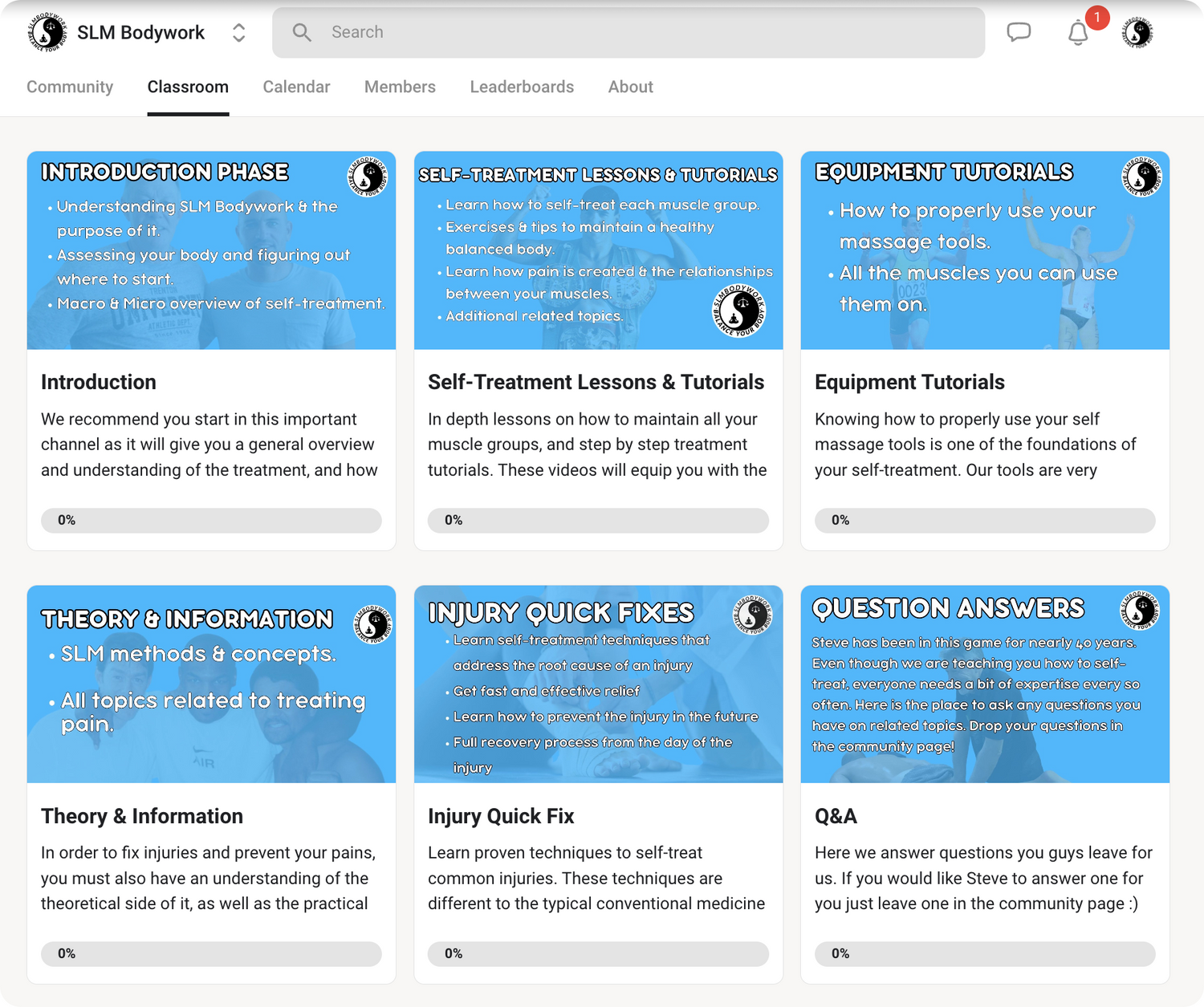This screenshot has width=1204, height=1007.
Task: Click the description 'Learn proven techniques to self-treat'
Action: click(596, 878)
